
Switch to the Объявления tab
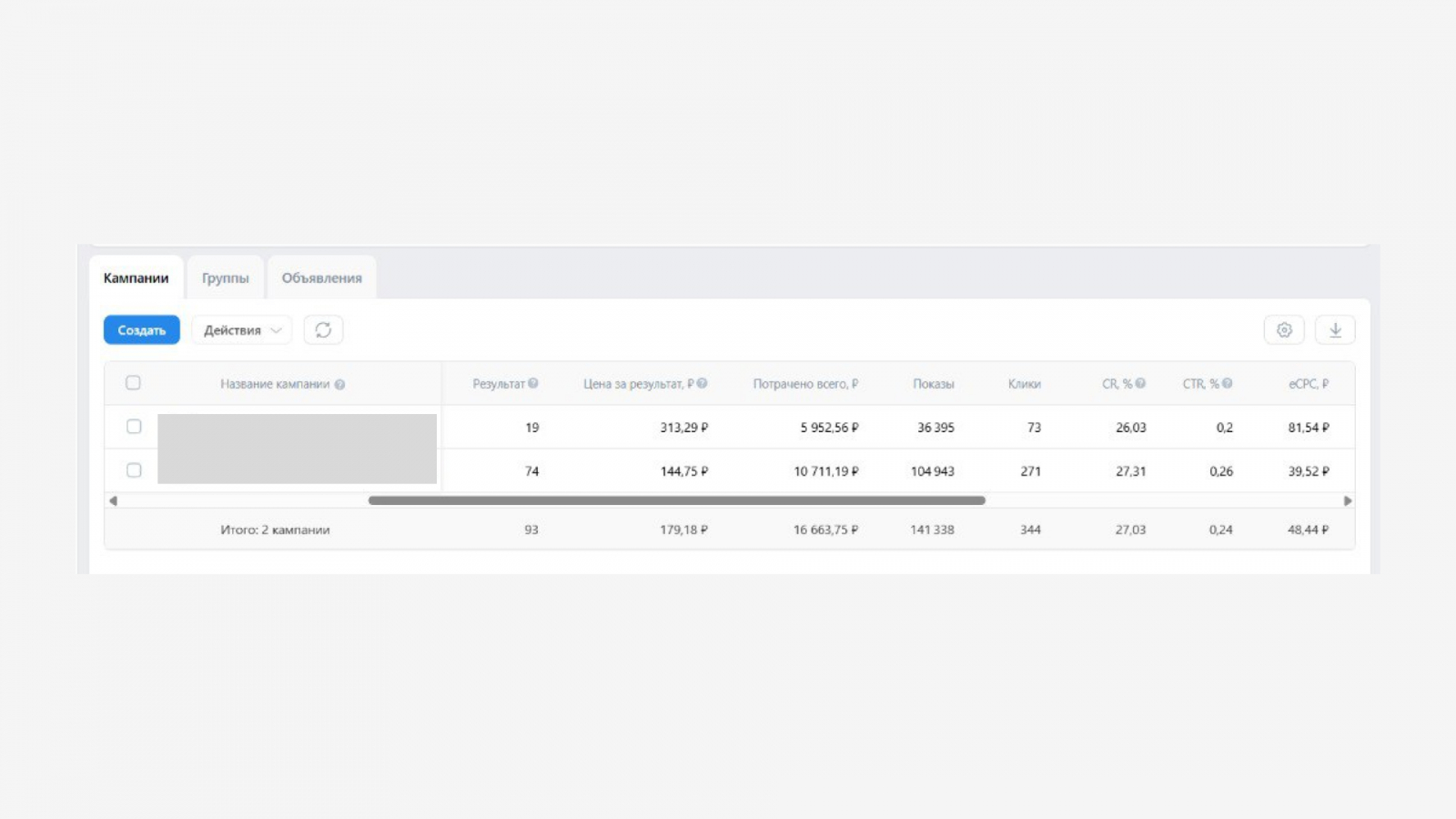point(321,278)
